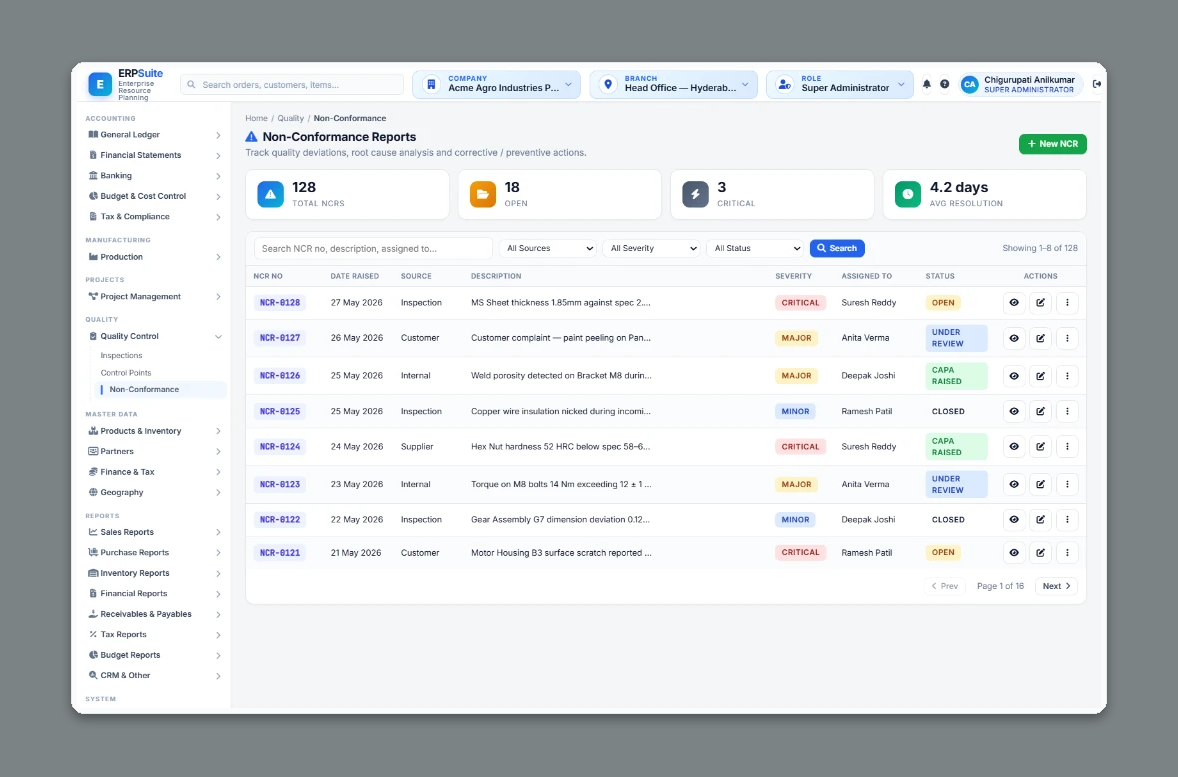
Task: Click the logout icon beside user profile
Action: (x=1097, y=84)
